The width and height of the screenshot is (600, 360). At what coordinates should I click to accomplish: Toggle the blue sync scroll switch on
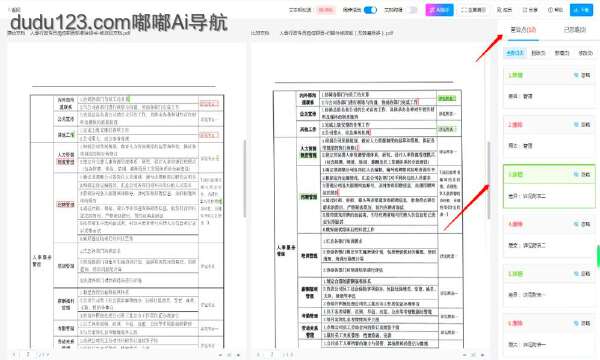(370, 10)
